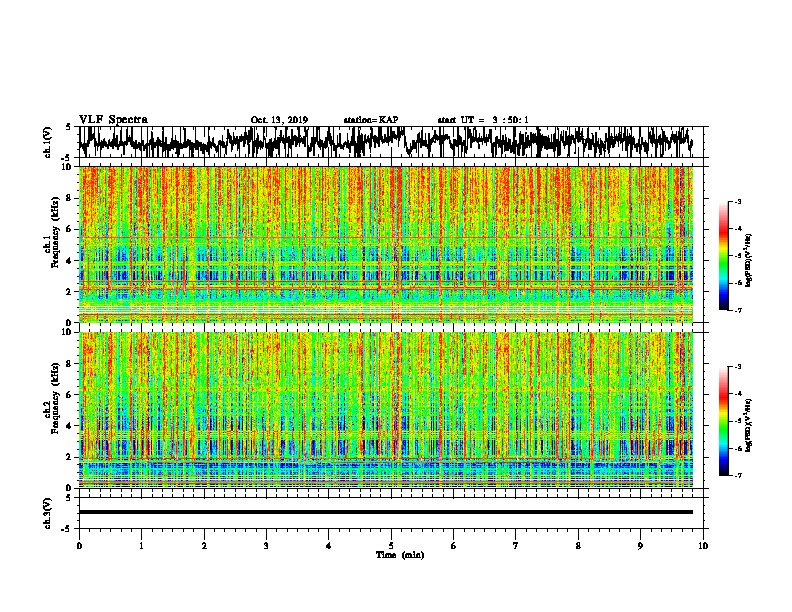Click the "8" tick on the time axis
This screenshot has height=612, width=792.
click(x=578, y=546)
